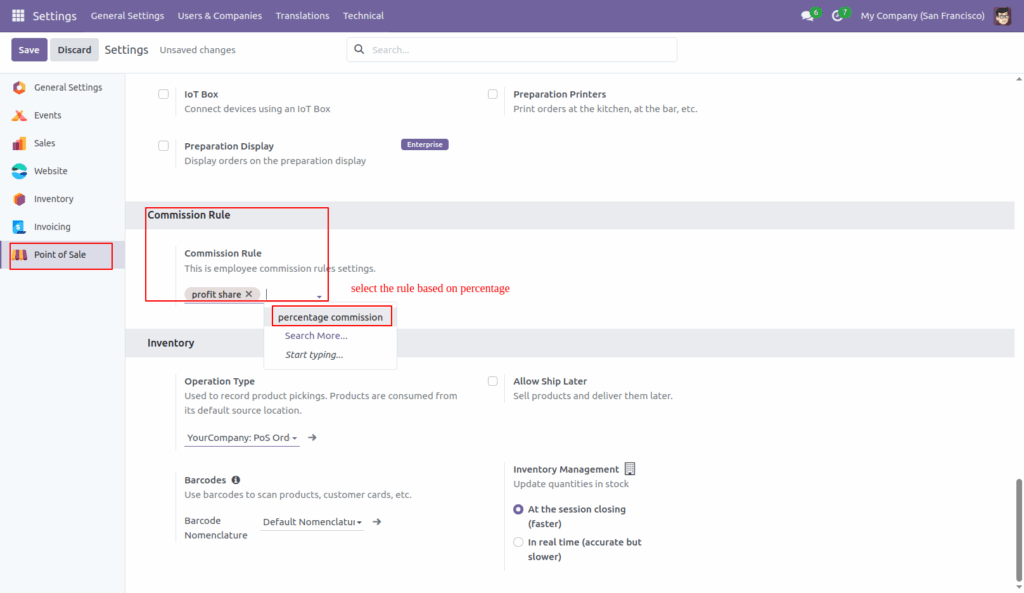Open the Translations menu

pyautogui.click(x=302, y=15)
